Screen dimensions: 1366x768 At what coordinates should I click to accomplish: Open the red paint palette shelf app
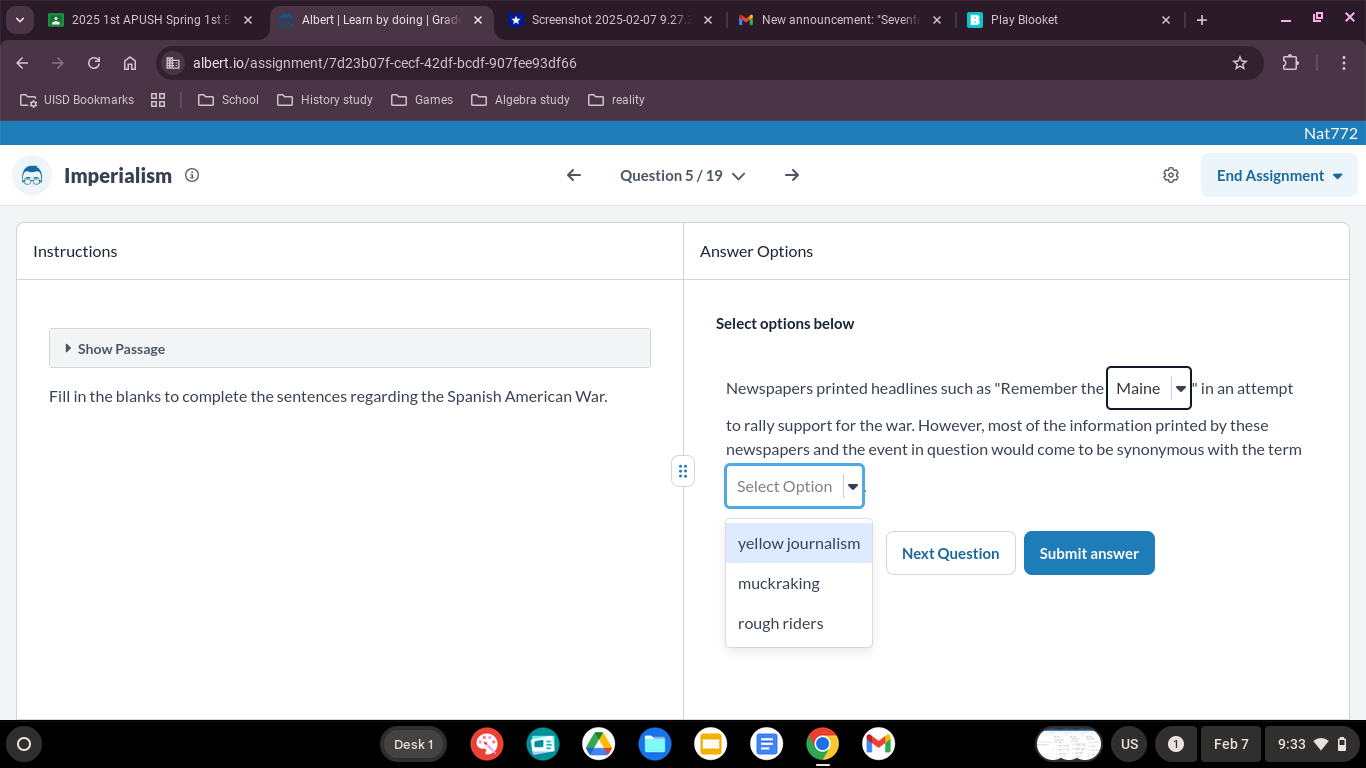[487, 744]
